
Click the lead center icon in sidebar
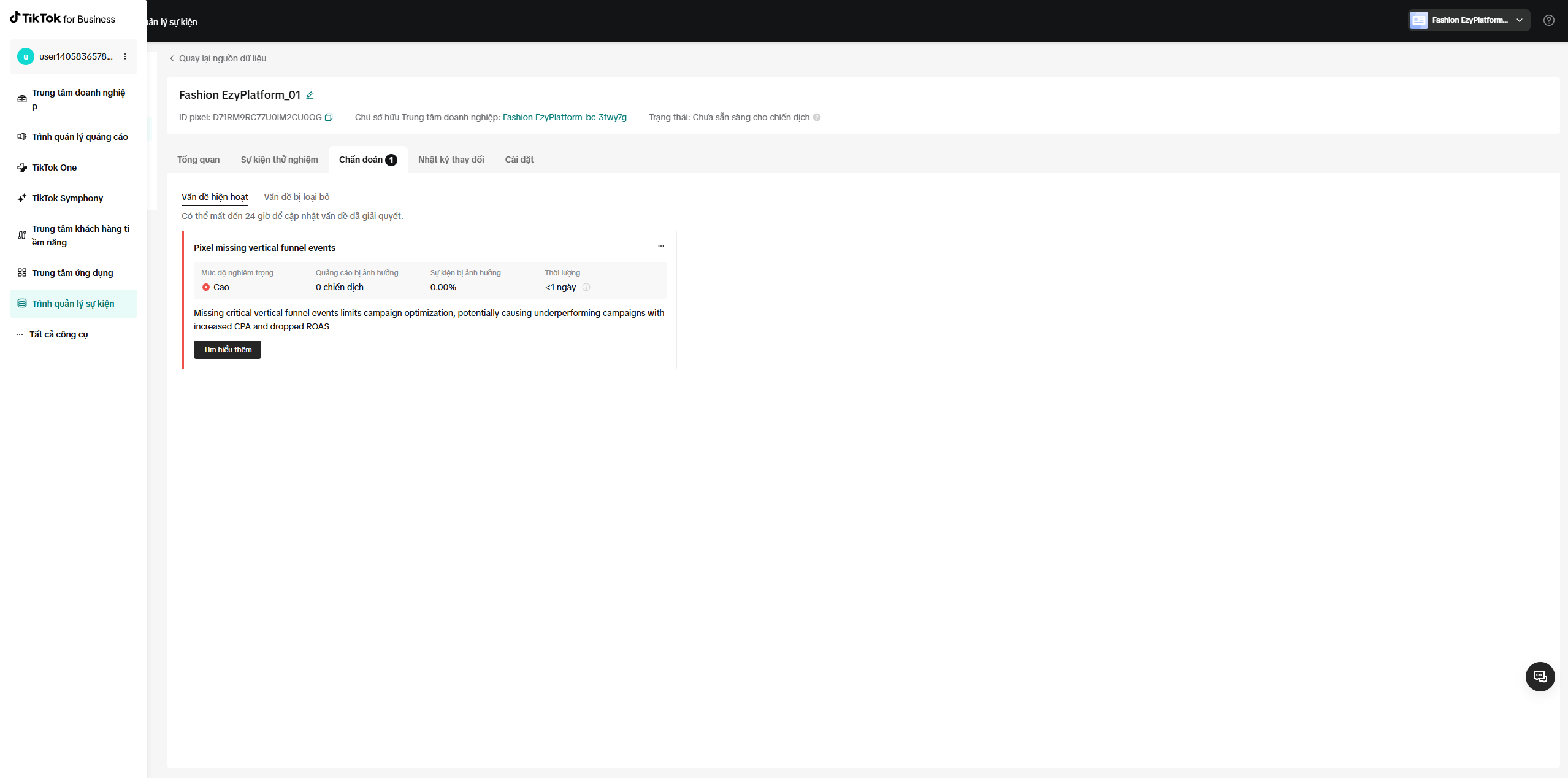click(22, 236)
